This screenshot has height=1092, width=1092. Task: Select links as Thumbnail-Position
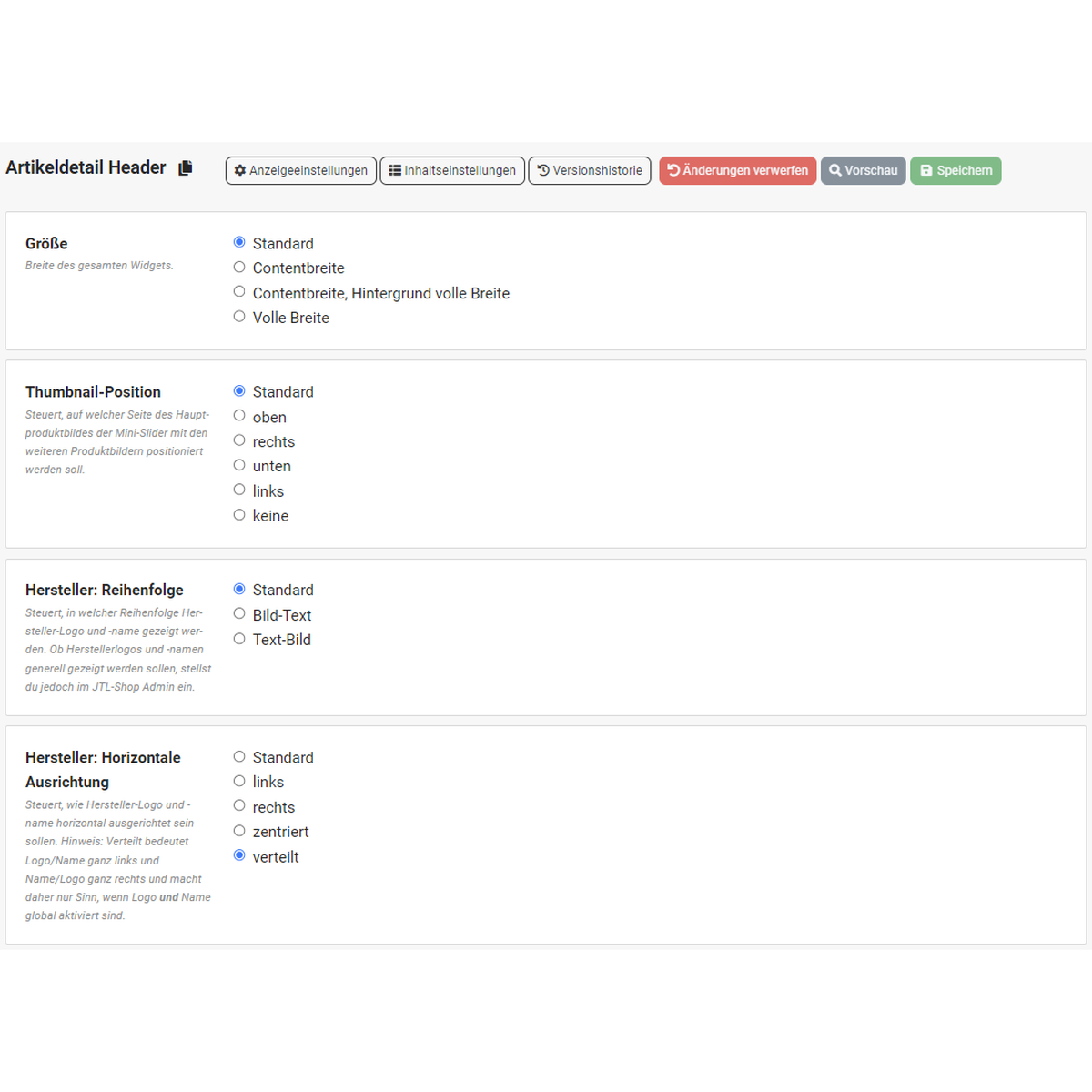click(238, 490)
